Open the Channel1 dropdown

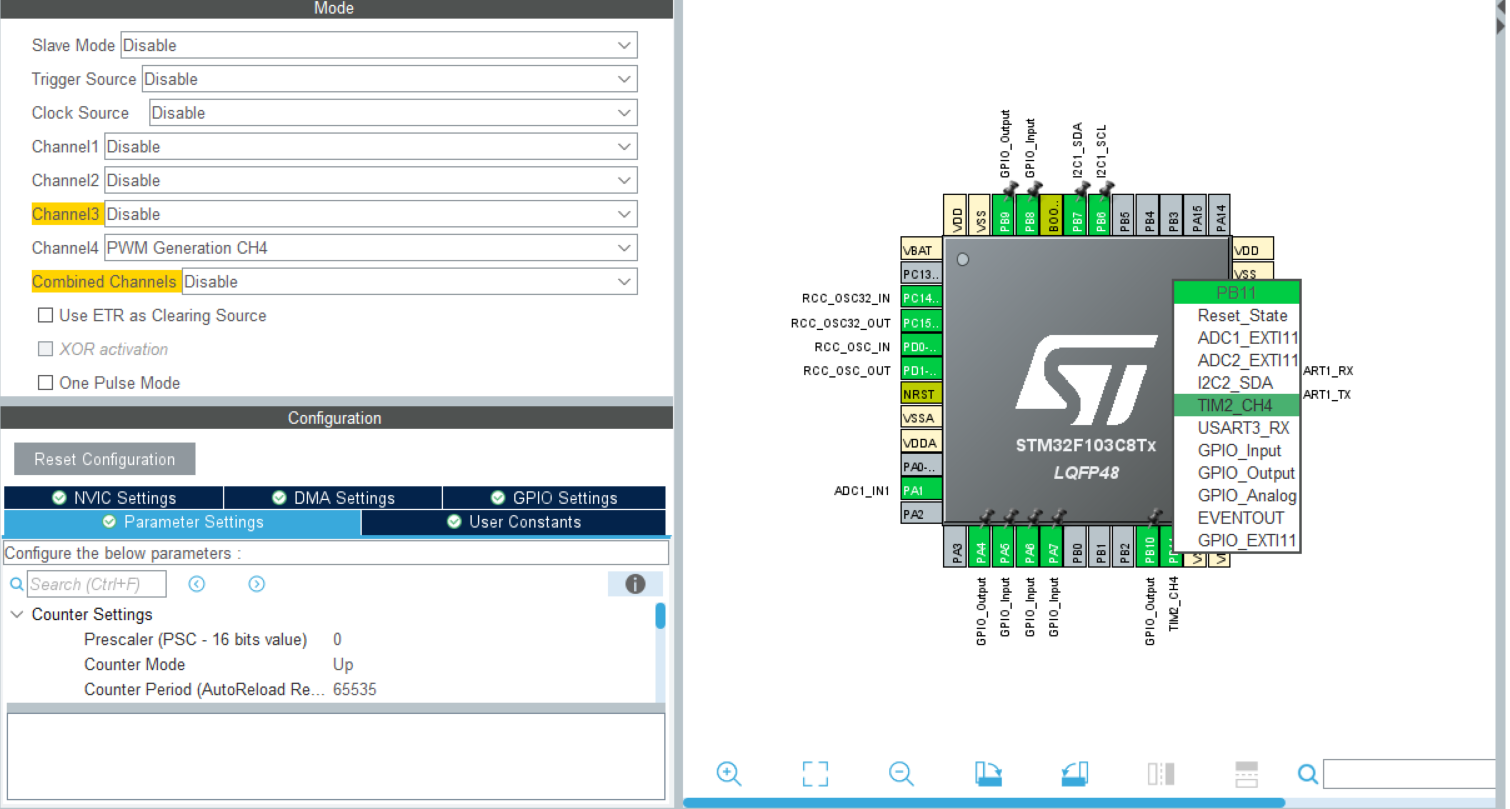371,147
